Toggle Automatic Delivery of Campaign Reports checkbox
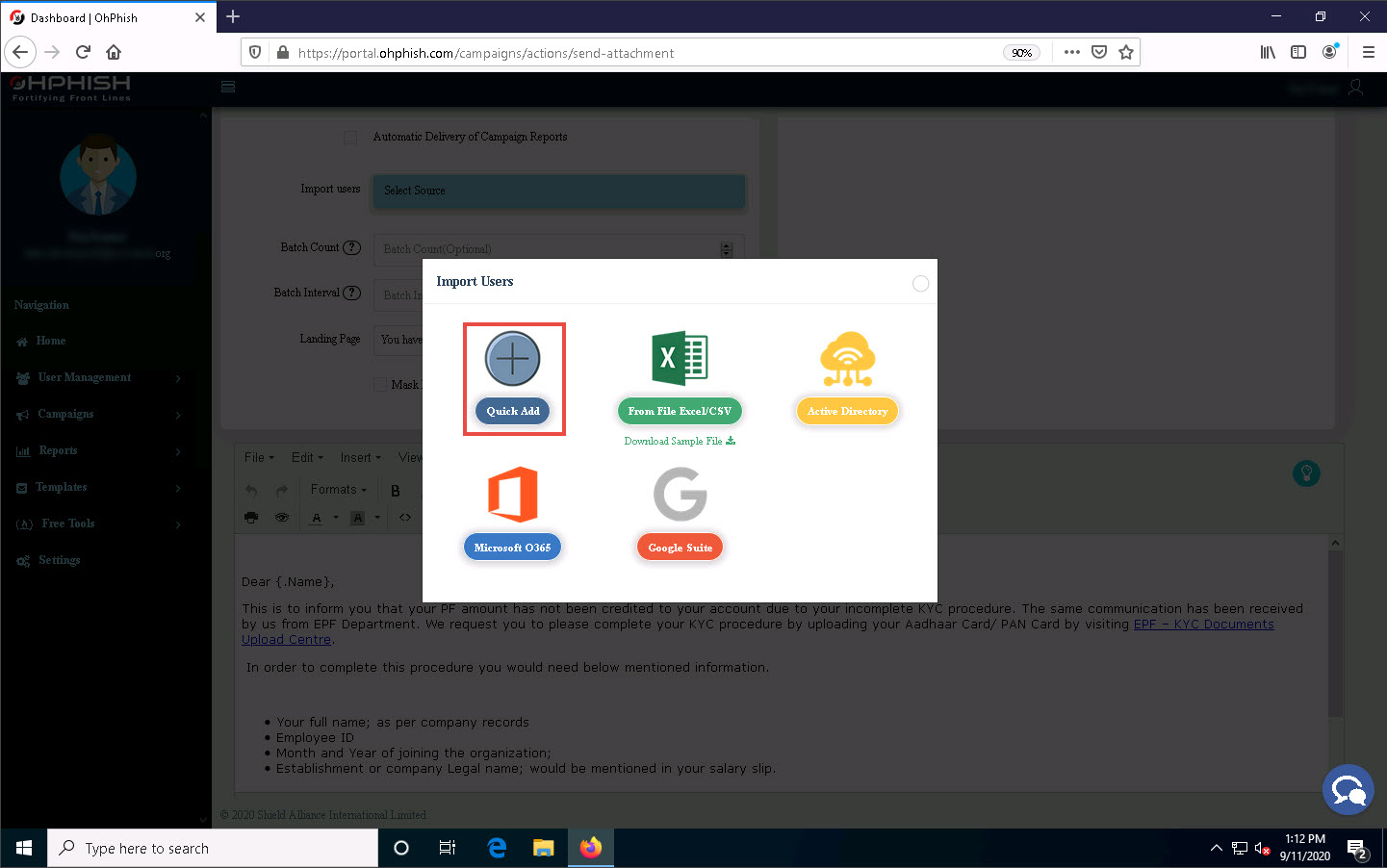The height and width of the screenshot is (868, 1387). 350,138
